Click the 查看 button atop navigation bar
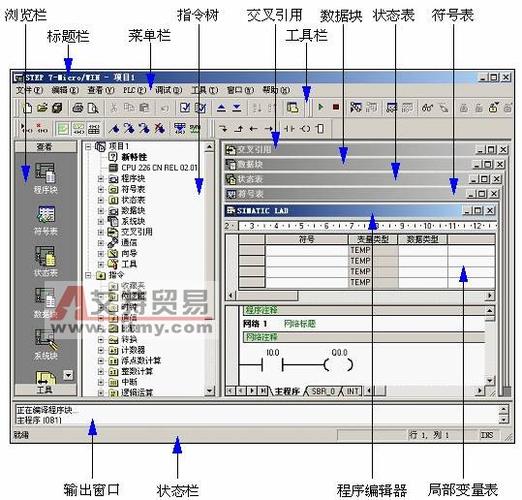Screen dimensions: 522x500 (x=45, y=147)
